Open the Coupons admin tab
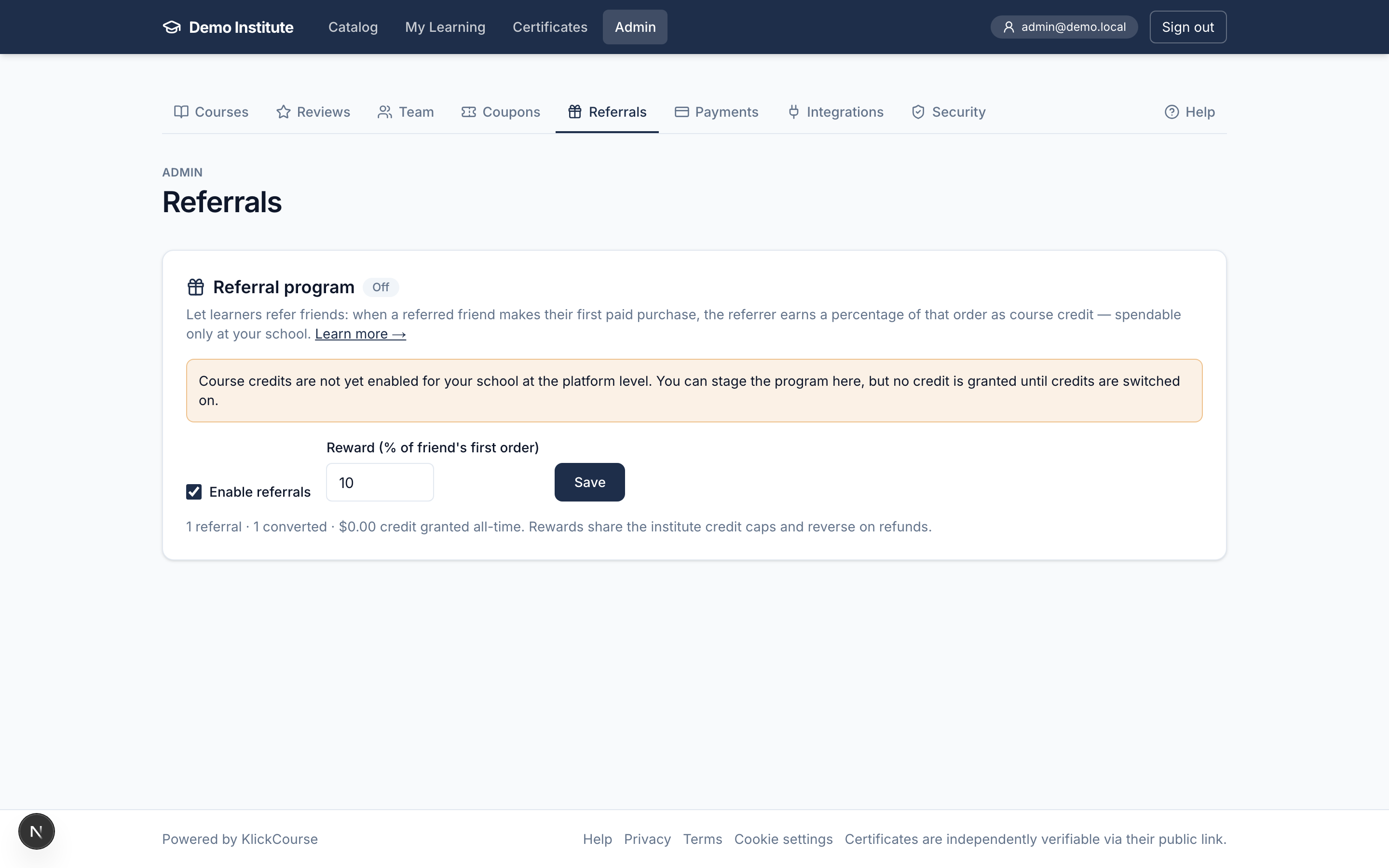 click(x=501, y=112)
